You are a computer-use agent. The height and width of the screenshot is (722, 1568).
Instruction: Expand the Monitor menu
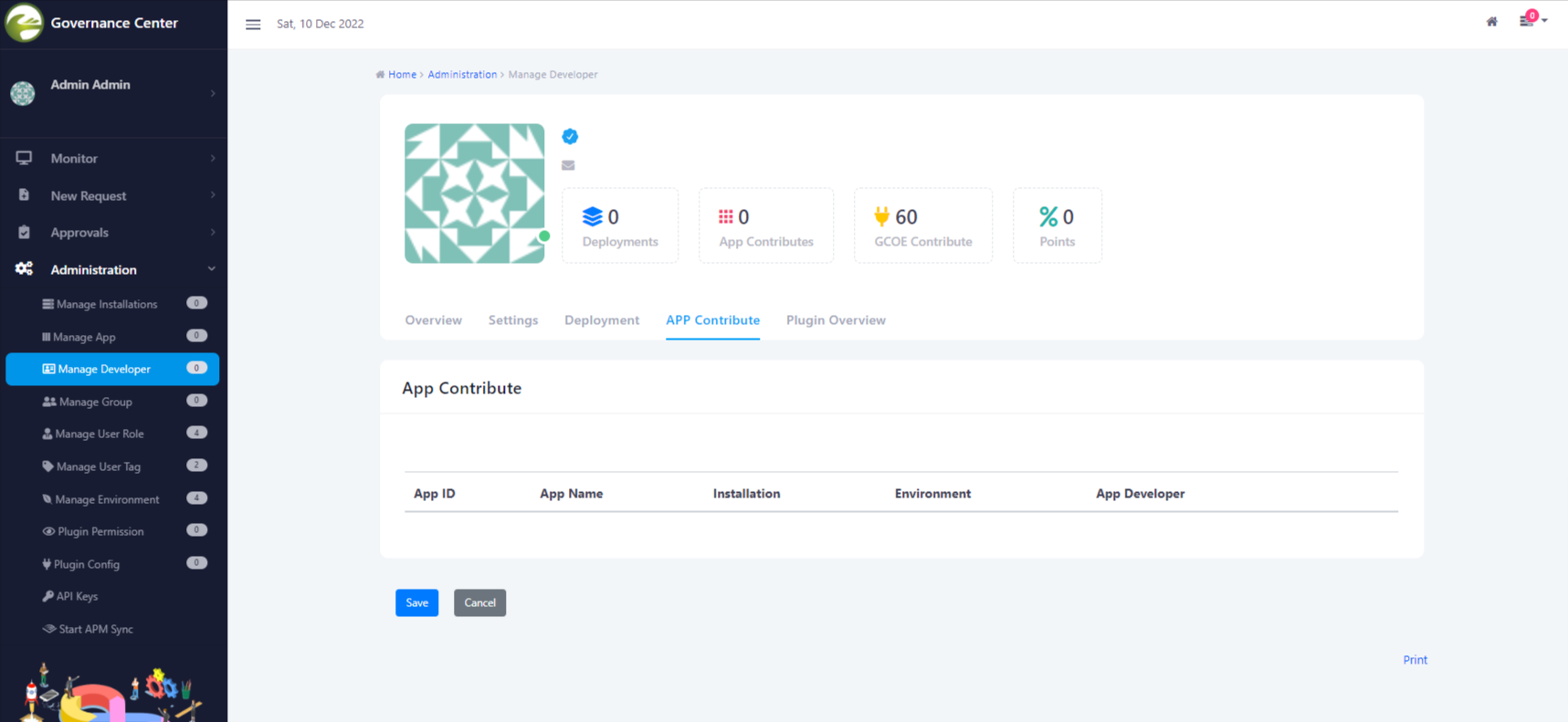click(x=74, y=158)
